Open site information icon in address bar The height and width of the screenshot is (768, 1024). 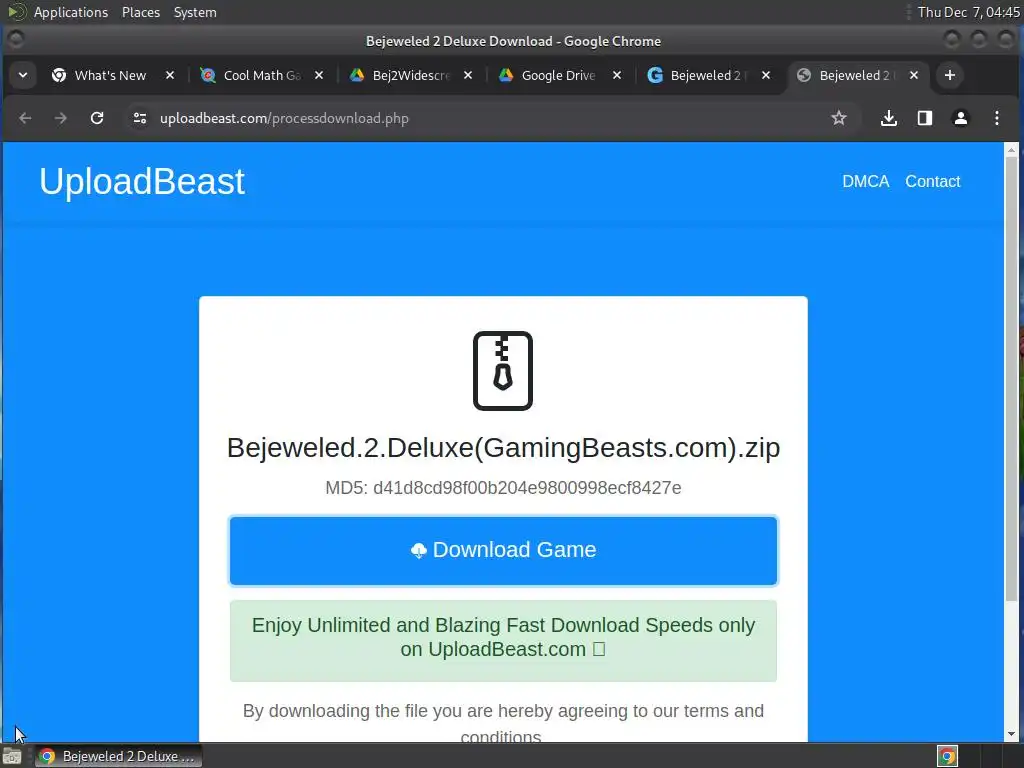[140, 118]
